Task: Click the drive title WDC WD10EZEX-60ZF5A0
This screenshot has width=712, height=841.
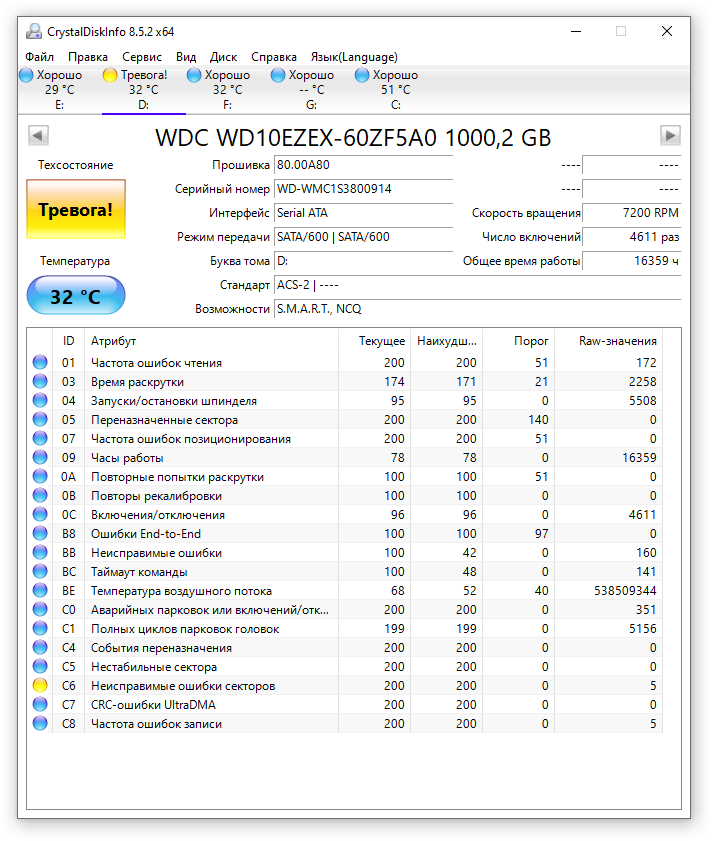Action: (296, 138)
